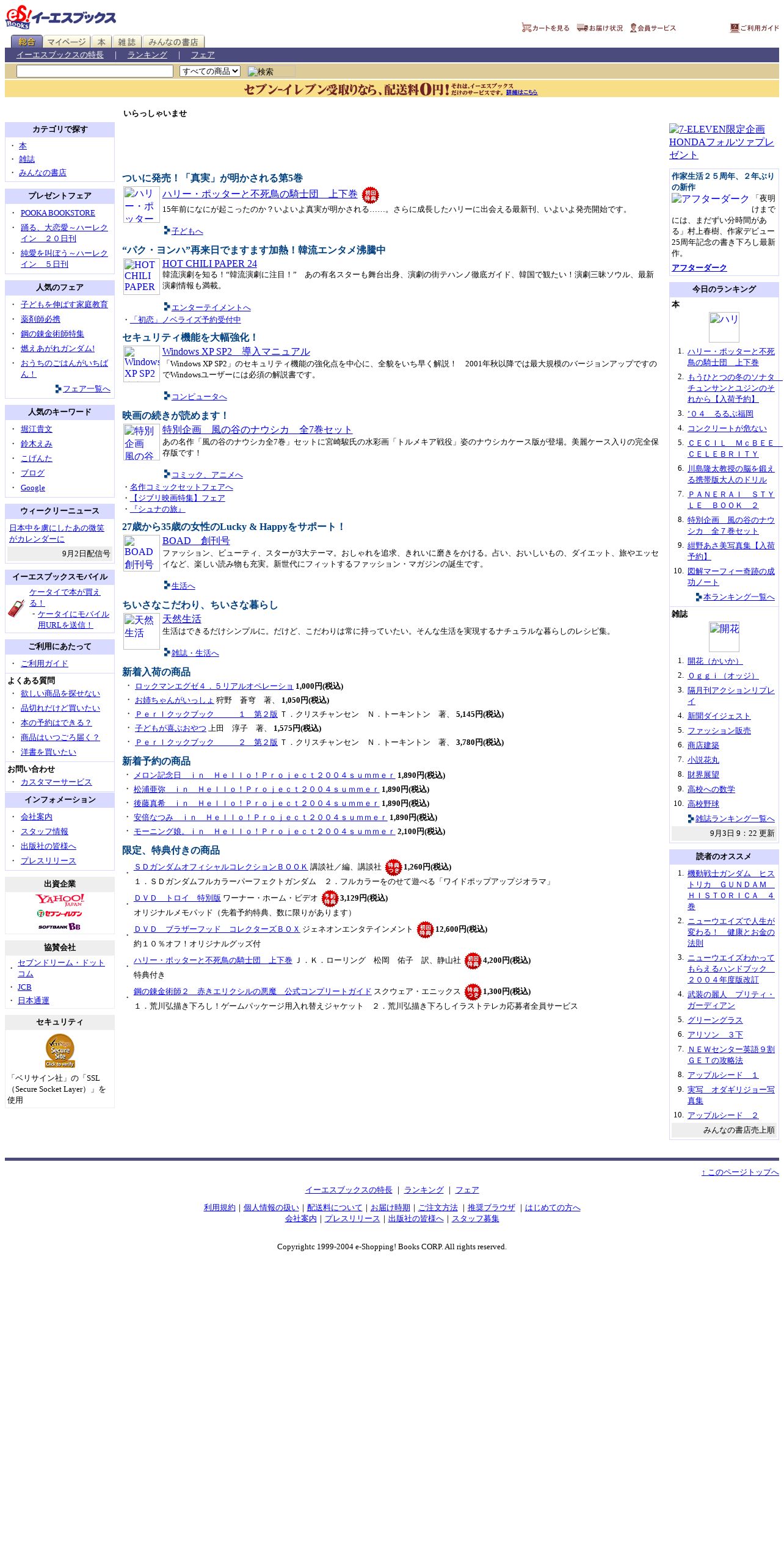The width and height of the screenshot is (784, 1568).
Task: Open ご利用ガイド icon at top right
Action: (x=754, y=28)
